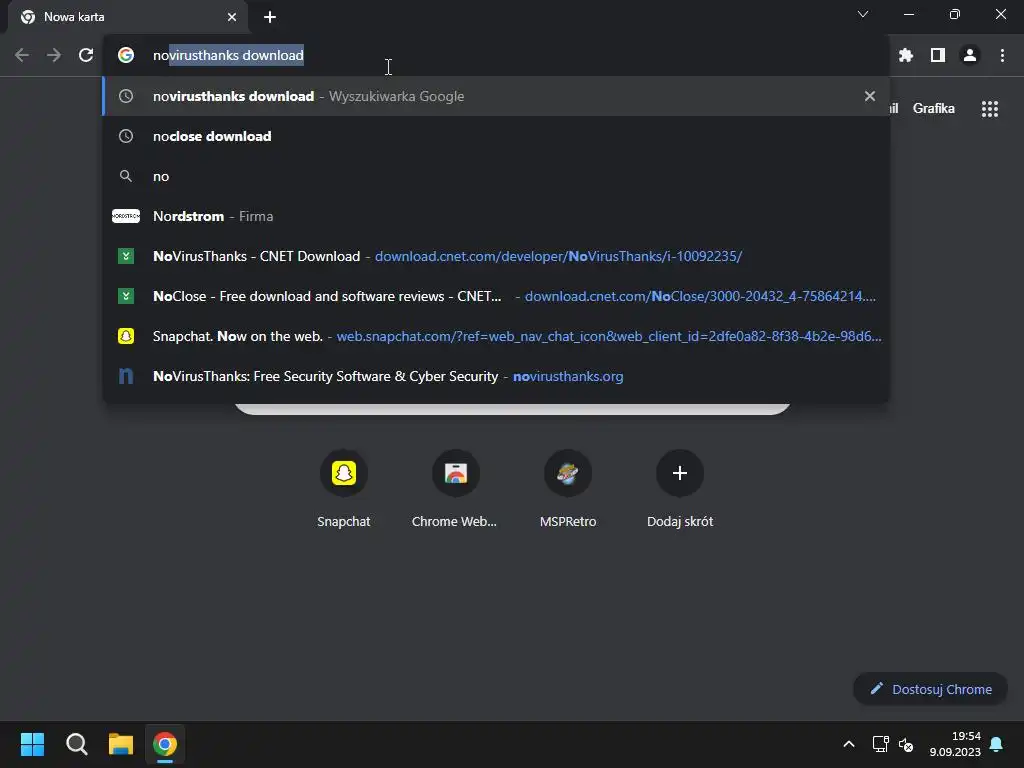Screen dimensions: 1024x768
Task: Open the Chrome Web Store shortcut
Action: point(455,488)
